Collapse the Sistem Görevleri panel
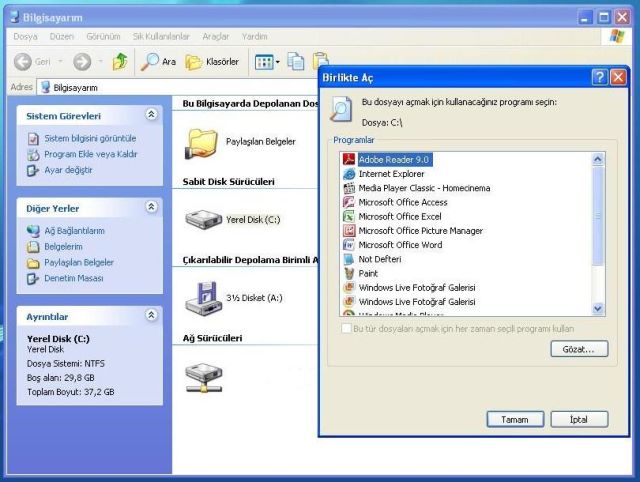This screenshot has height=482, width=640. click(151, 115)
